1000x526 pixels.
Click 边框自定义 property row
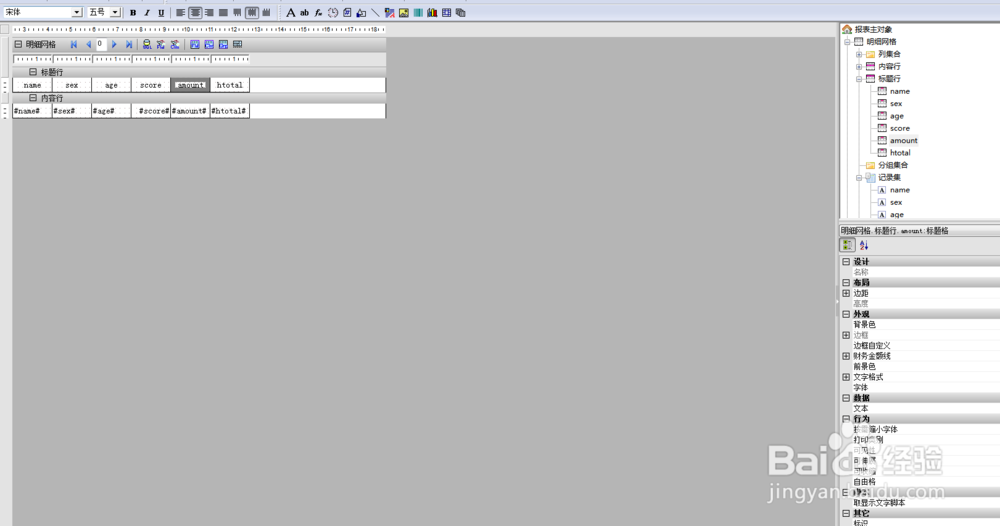pos(920,346)
